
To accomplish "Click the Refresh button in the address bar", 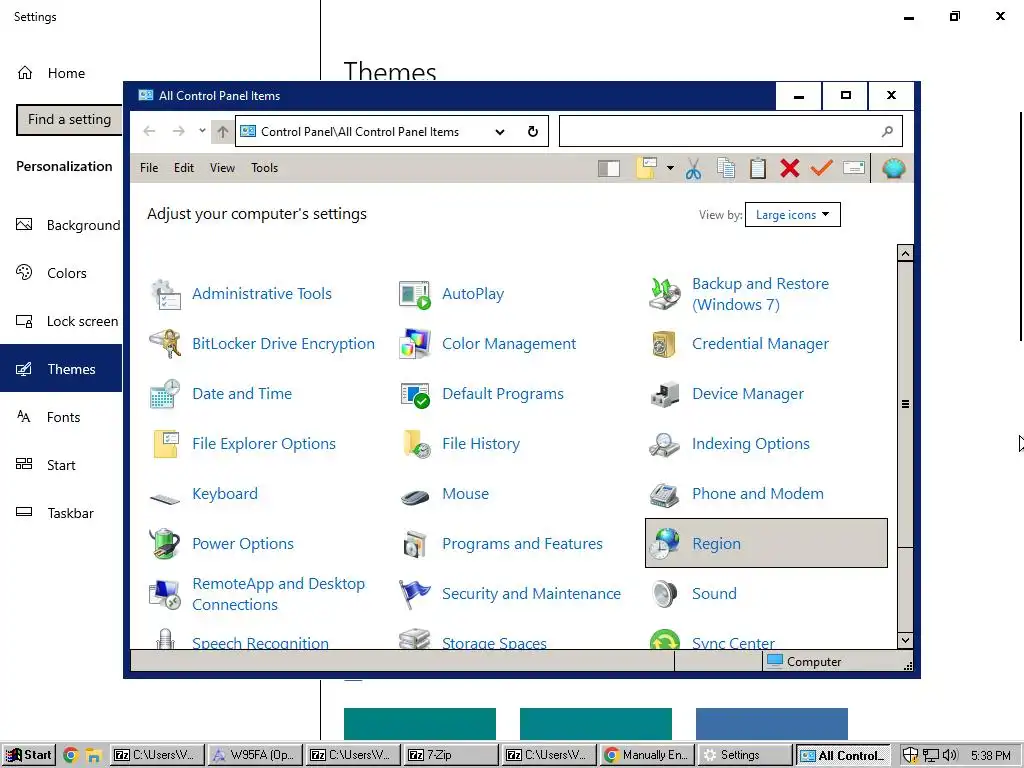I will (533, 132).
